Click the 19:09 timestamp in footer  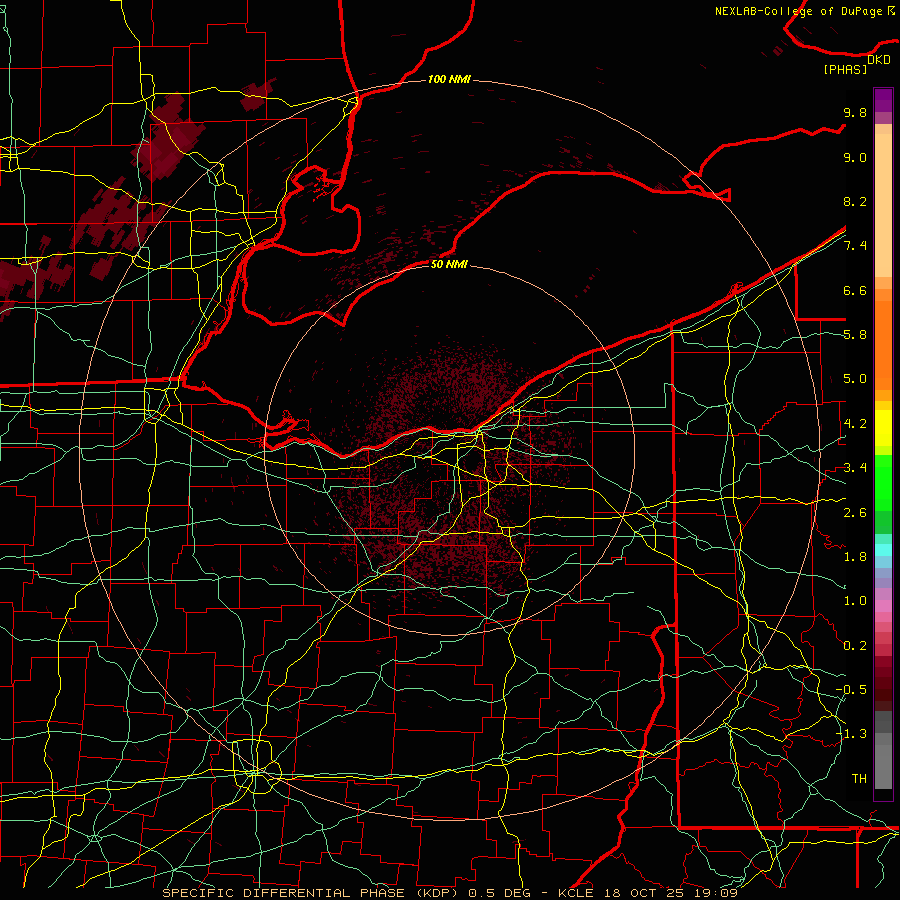coord(715,893)
